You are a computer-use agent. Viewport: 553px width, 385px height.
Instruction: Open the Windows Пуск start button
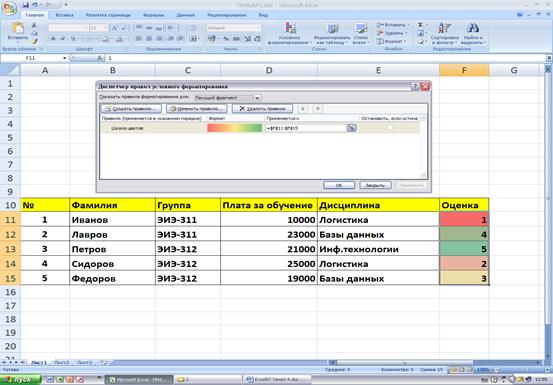[20, 380]
